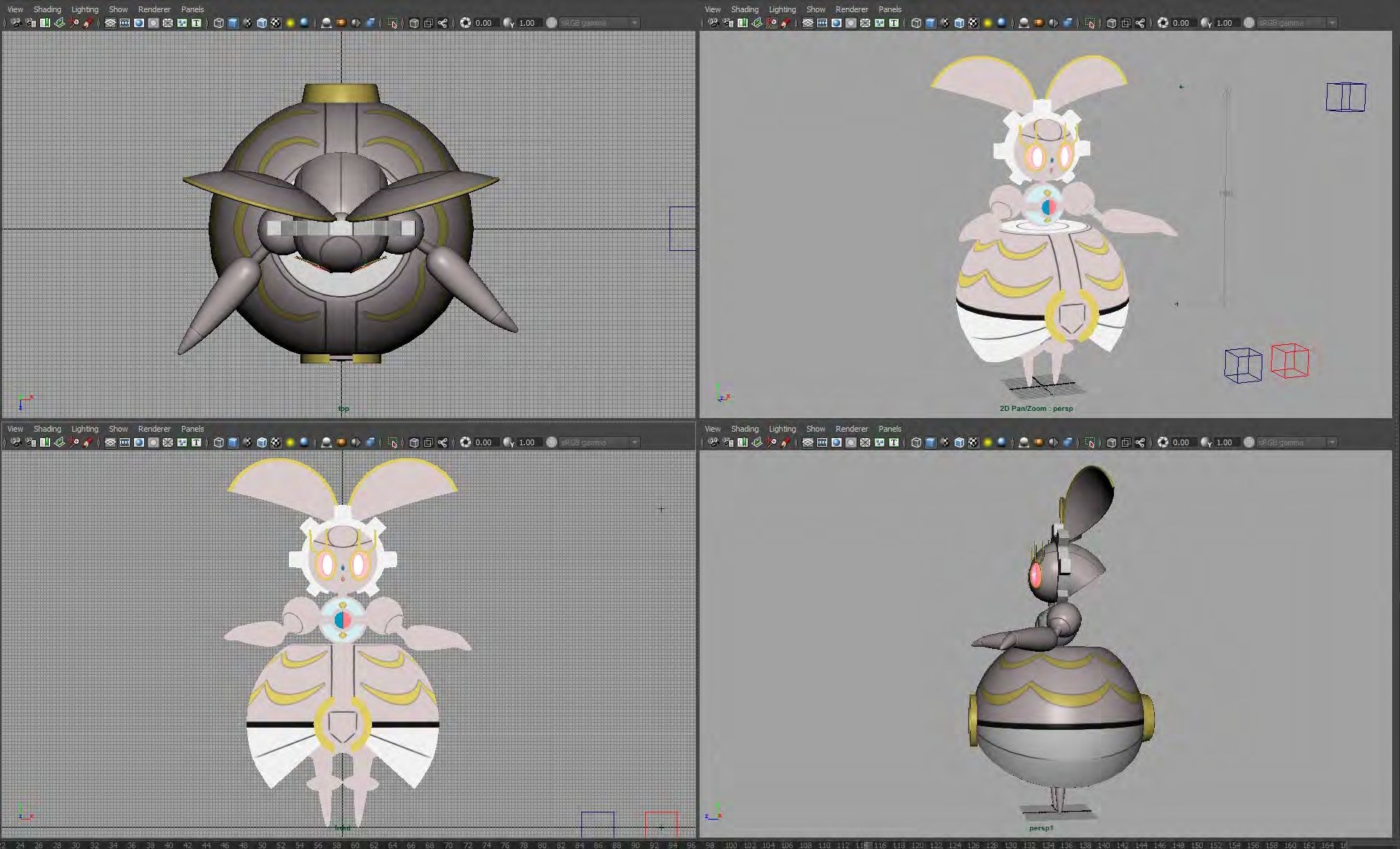1400x849 pixels.
Task: Click Bookmarks icon in top view panel
Action: 45,23
